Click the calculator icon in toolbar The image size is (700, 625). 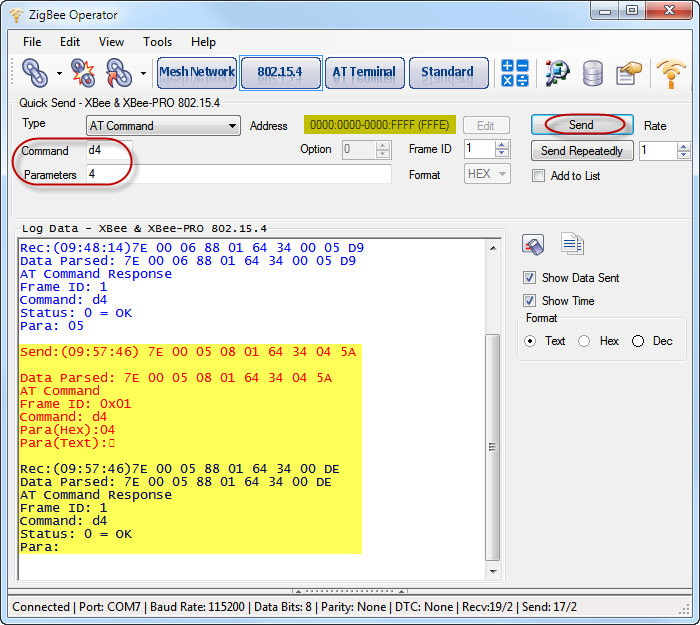(514, 73)
